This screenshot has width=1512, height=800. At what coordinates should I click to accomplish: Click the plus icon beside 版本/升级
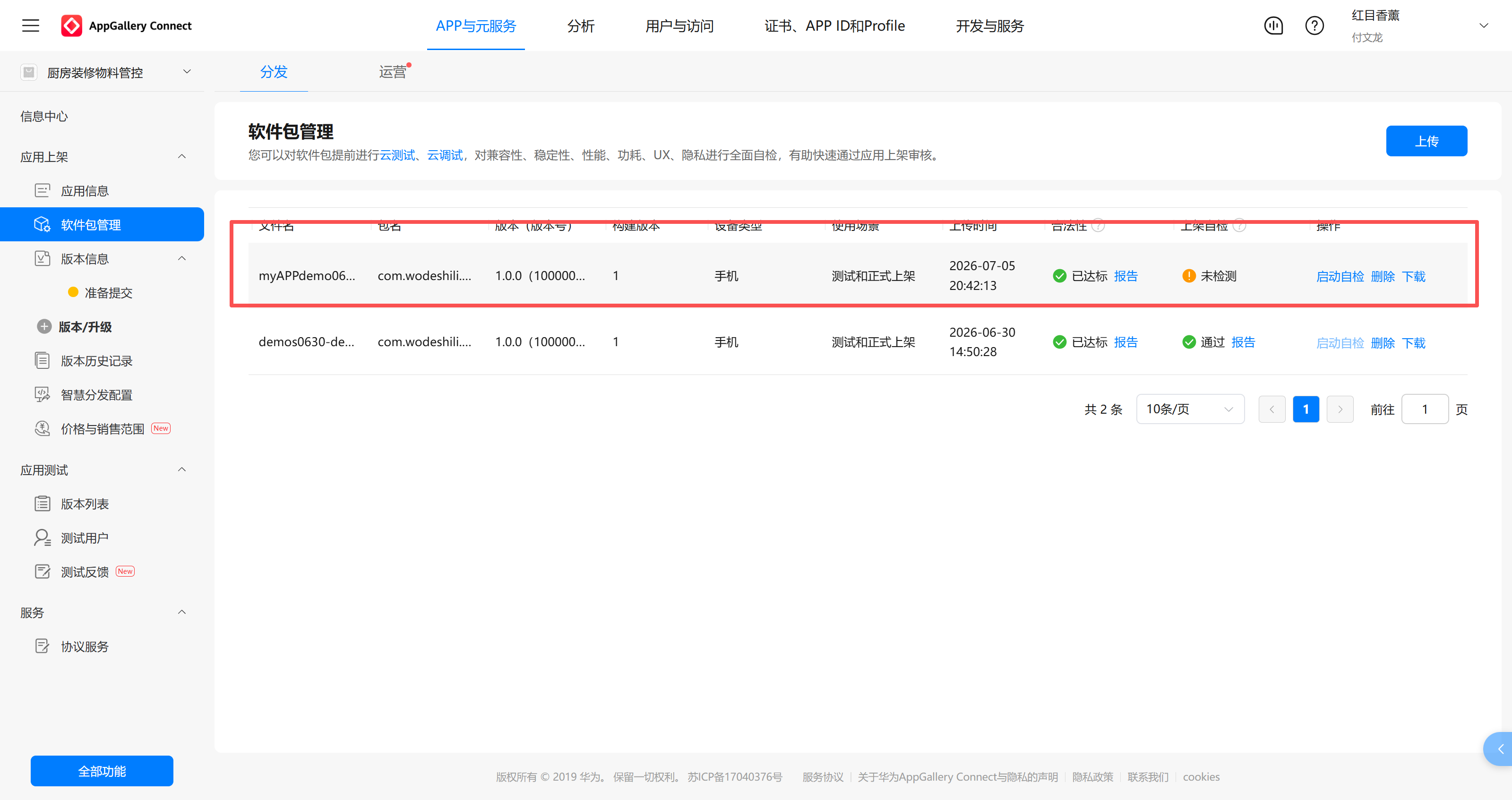(x=44, y=327)
